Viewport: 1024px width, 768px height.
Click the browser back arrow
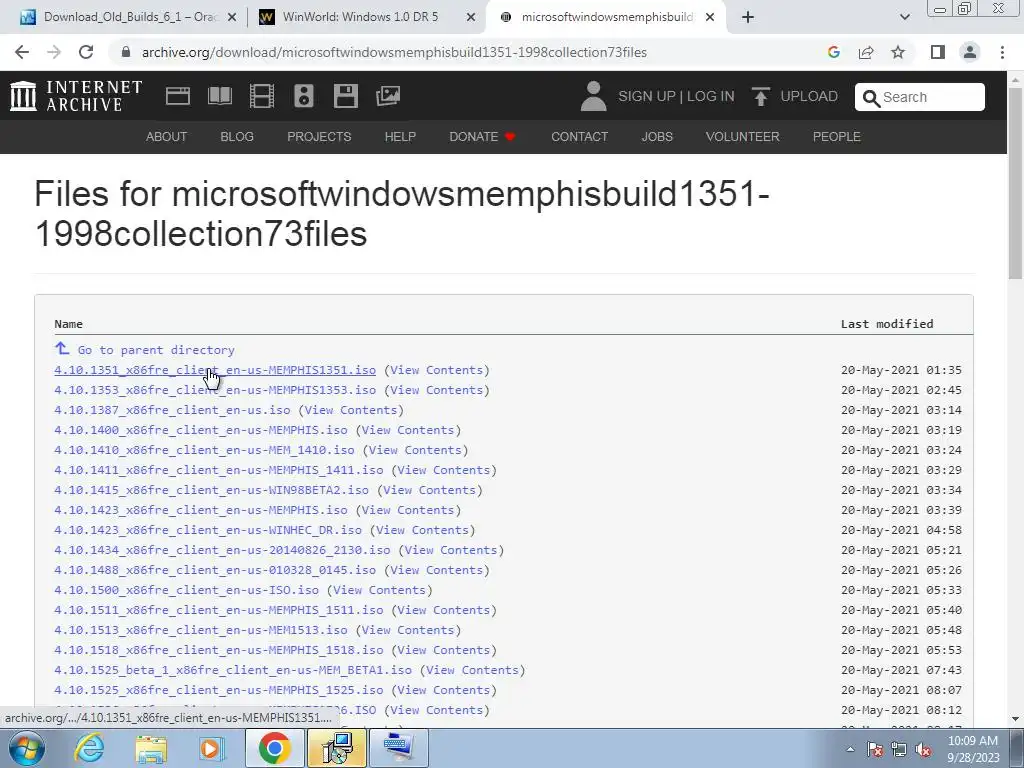(22, 52)
